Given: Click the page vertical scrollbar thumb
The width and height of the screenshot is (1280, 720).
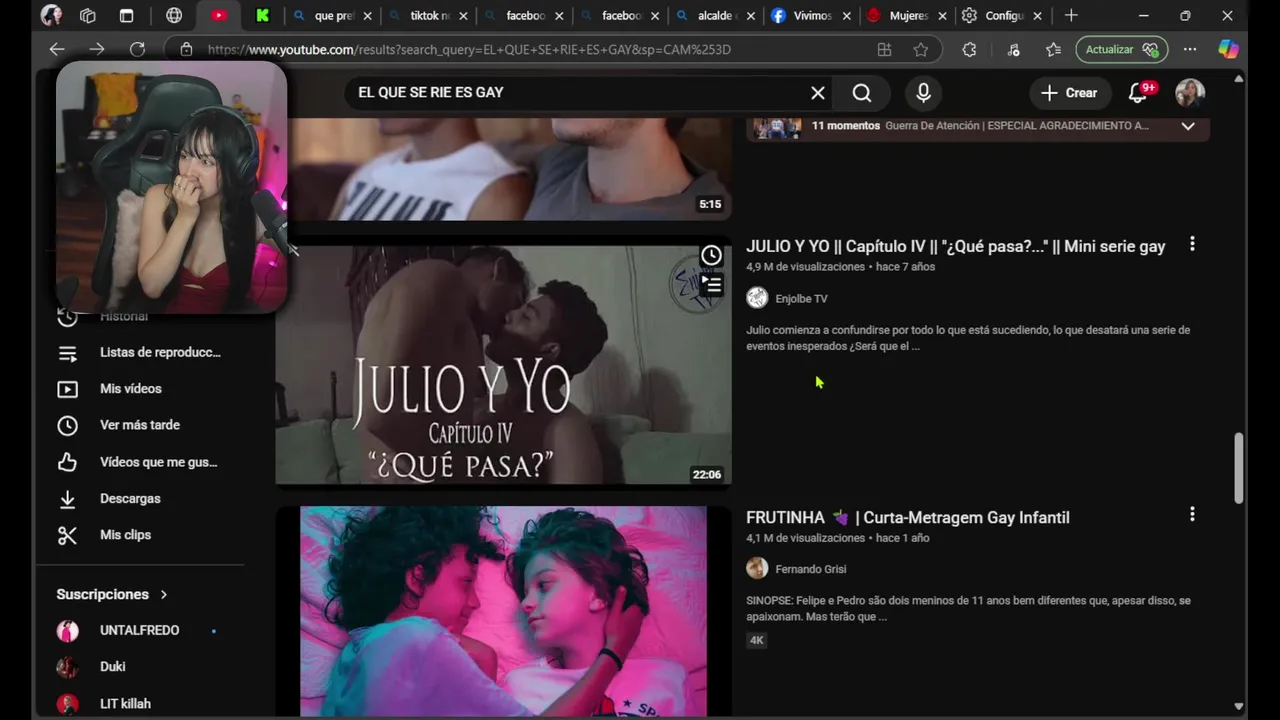Looking at the screenshot, I should tap(1239, 468).
